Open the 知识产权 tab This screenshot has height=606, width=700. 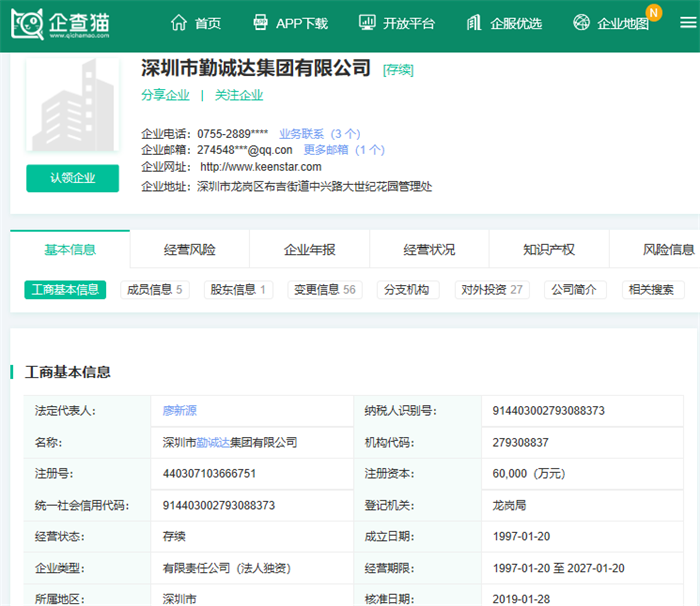pos(548,249)
